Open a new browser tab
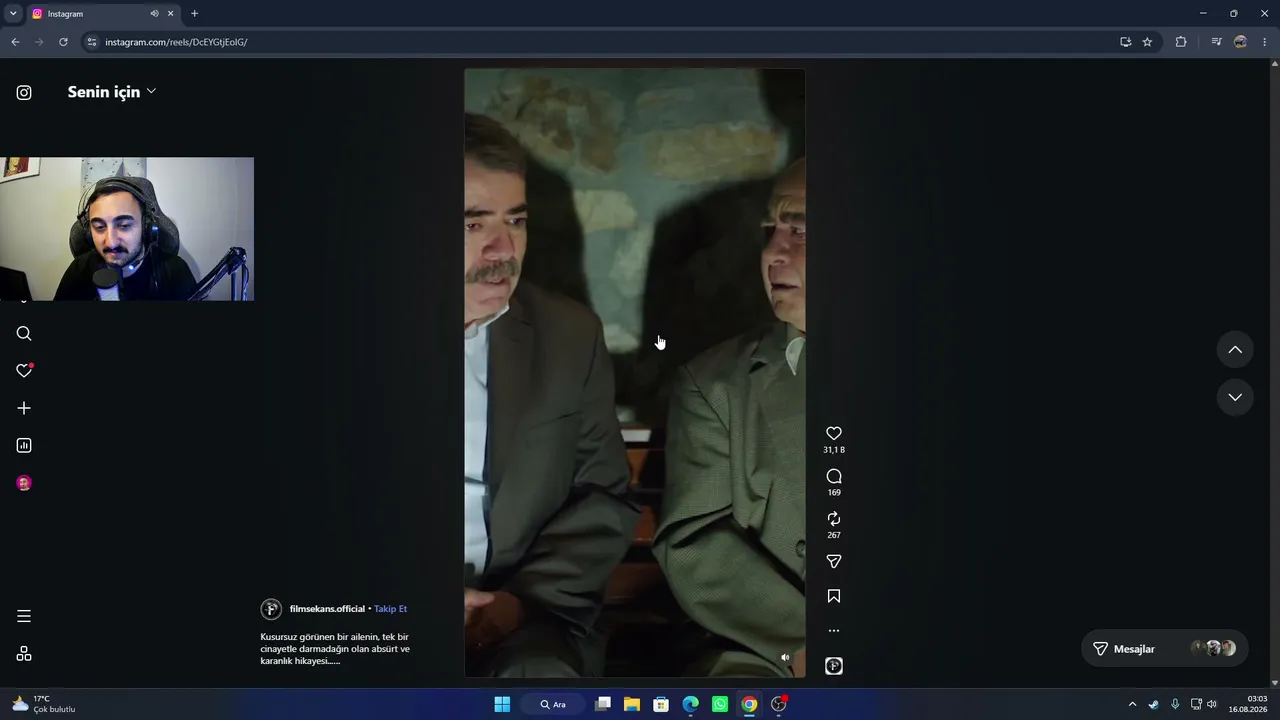This screenshot has height=720, width=1280. point(194,14)
